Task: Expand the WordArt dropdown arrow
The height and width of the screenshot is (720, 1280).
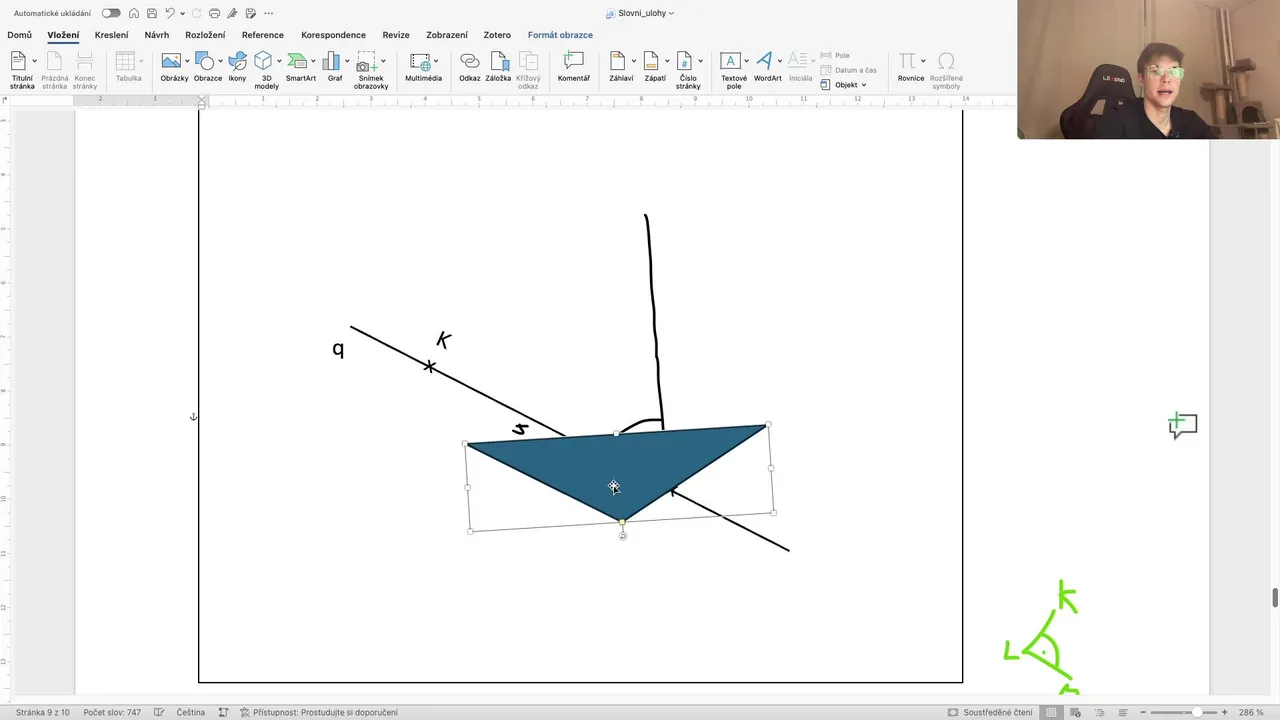Action: (x=780, y=61)
